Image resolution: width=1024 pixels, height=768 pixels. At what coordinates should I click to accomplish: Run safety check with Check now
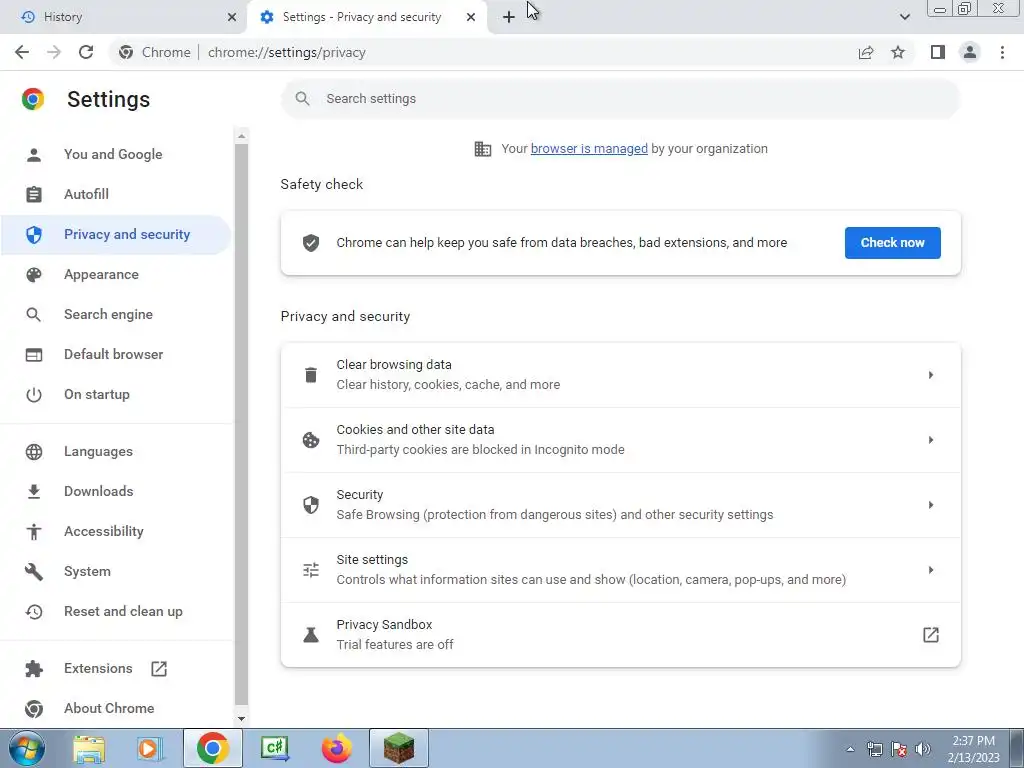[892, 243]
